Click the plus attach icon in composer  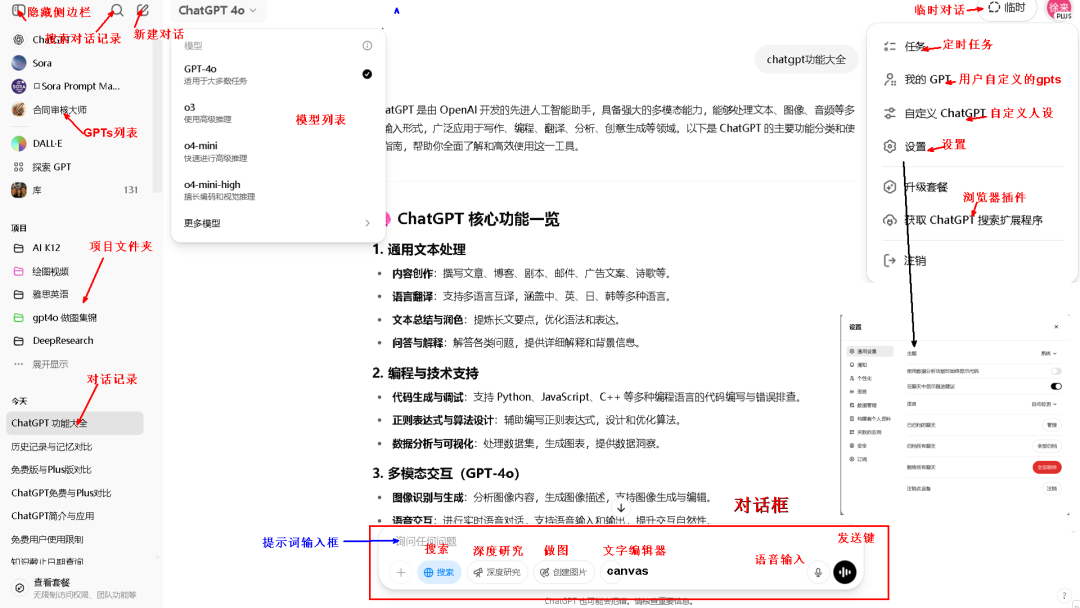401,572
